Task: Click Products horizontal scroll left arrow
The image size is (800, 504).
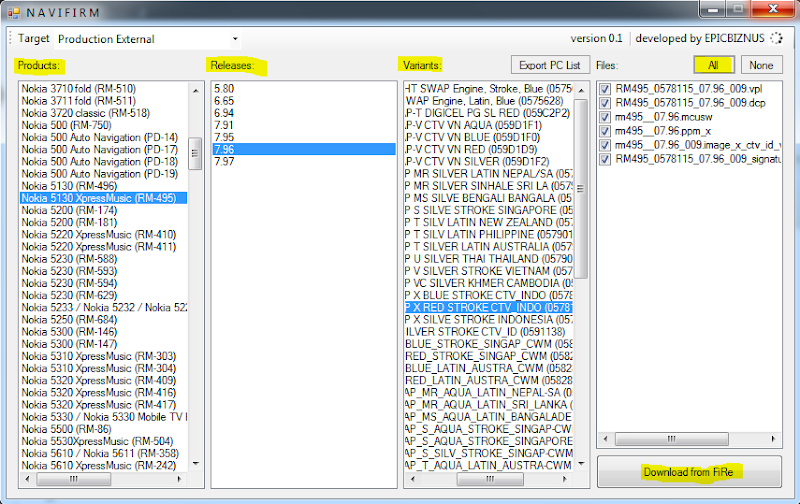Action: click(27, 479)
